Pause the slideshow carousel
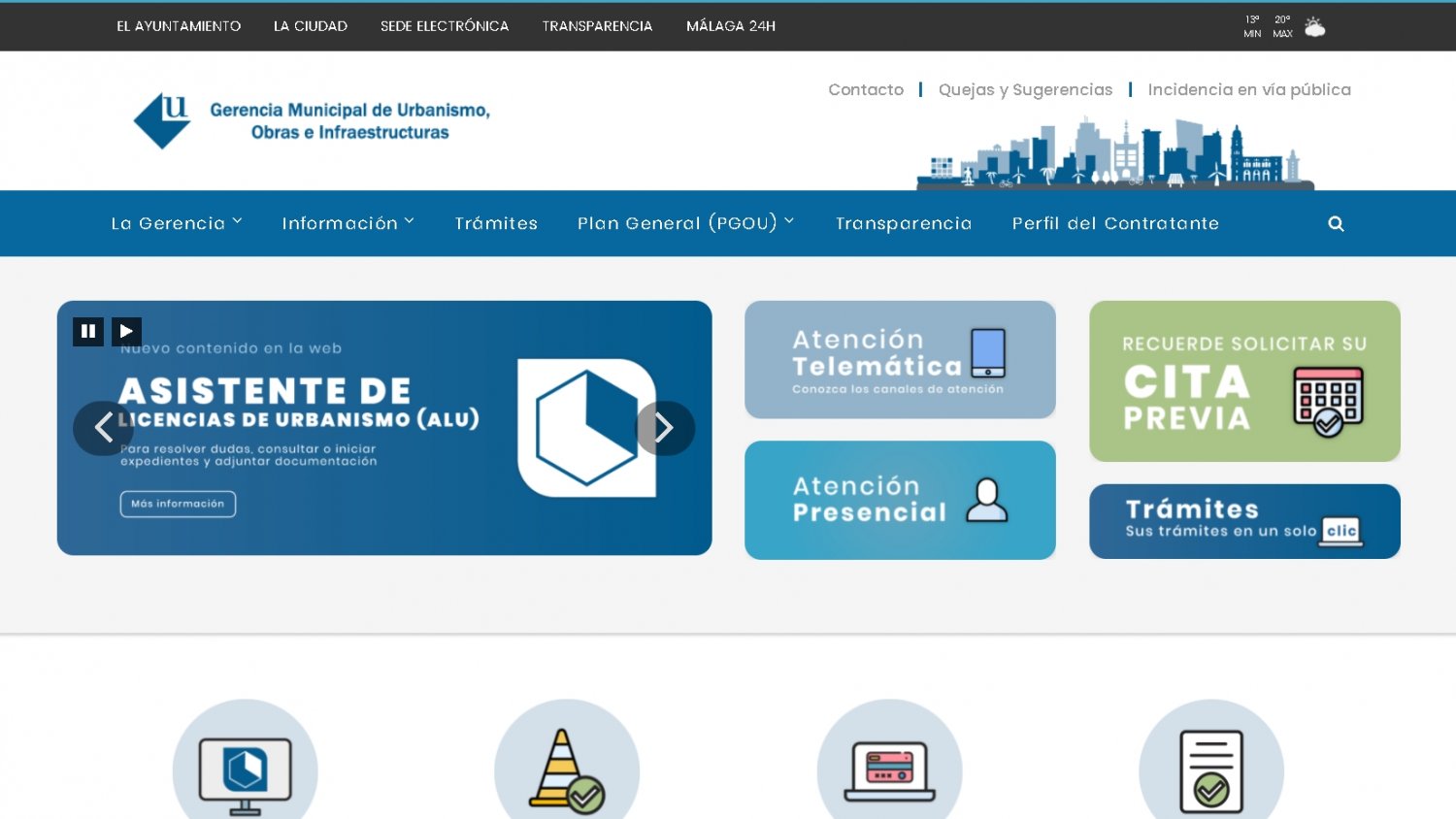 (88, 331)
